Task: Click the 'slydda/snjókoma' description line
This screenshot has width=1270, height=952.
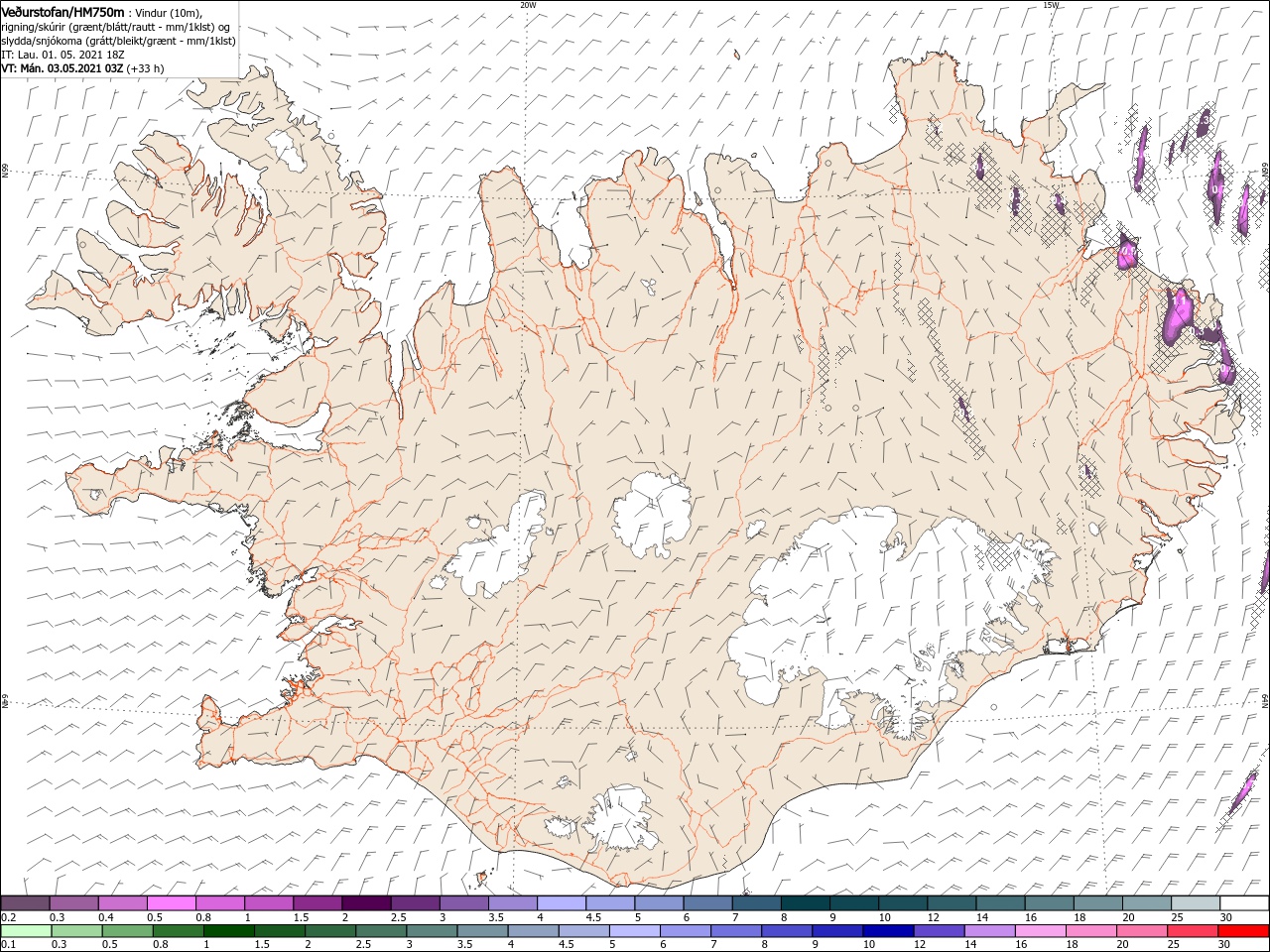Action: pyautogui.click(x=118, y=41)
